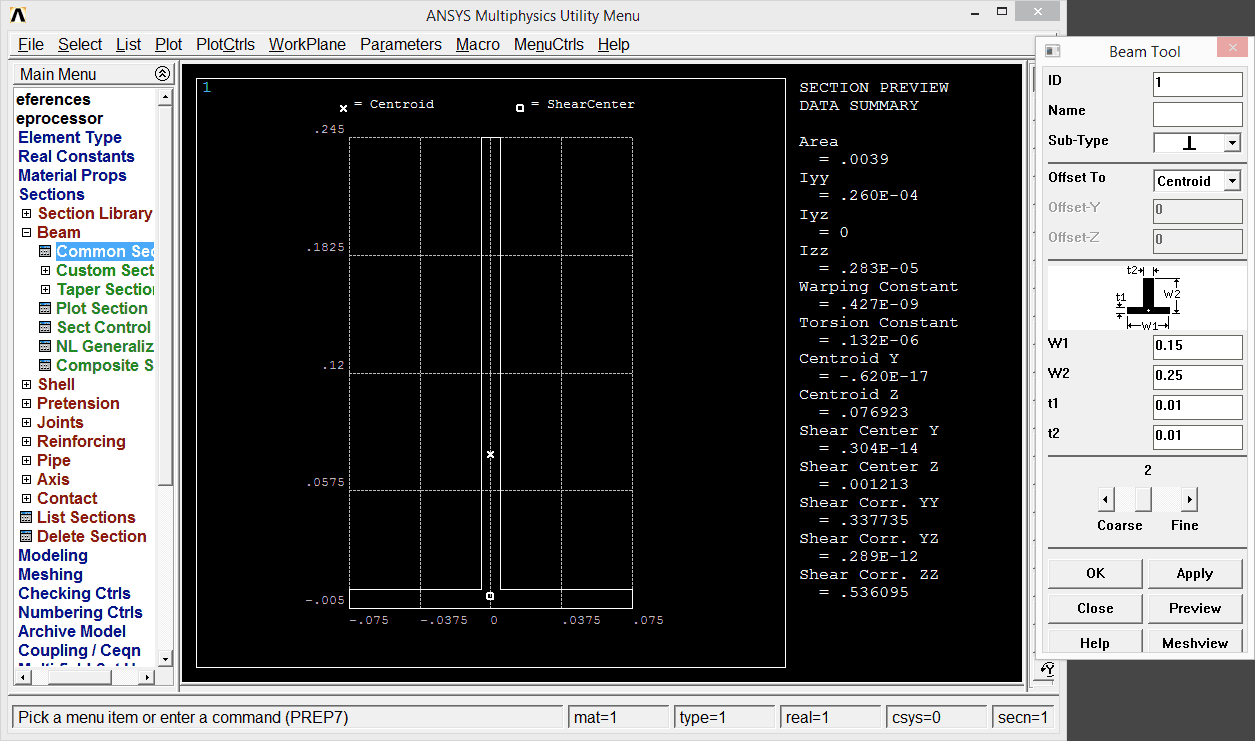This screenshot has width=1255, height=741.
Task: Expand the Custom Sect node
Action: pyautogui.click(x=45, y=271)
